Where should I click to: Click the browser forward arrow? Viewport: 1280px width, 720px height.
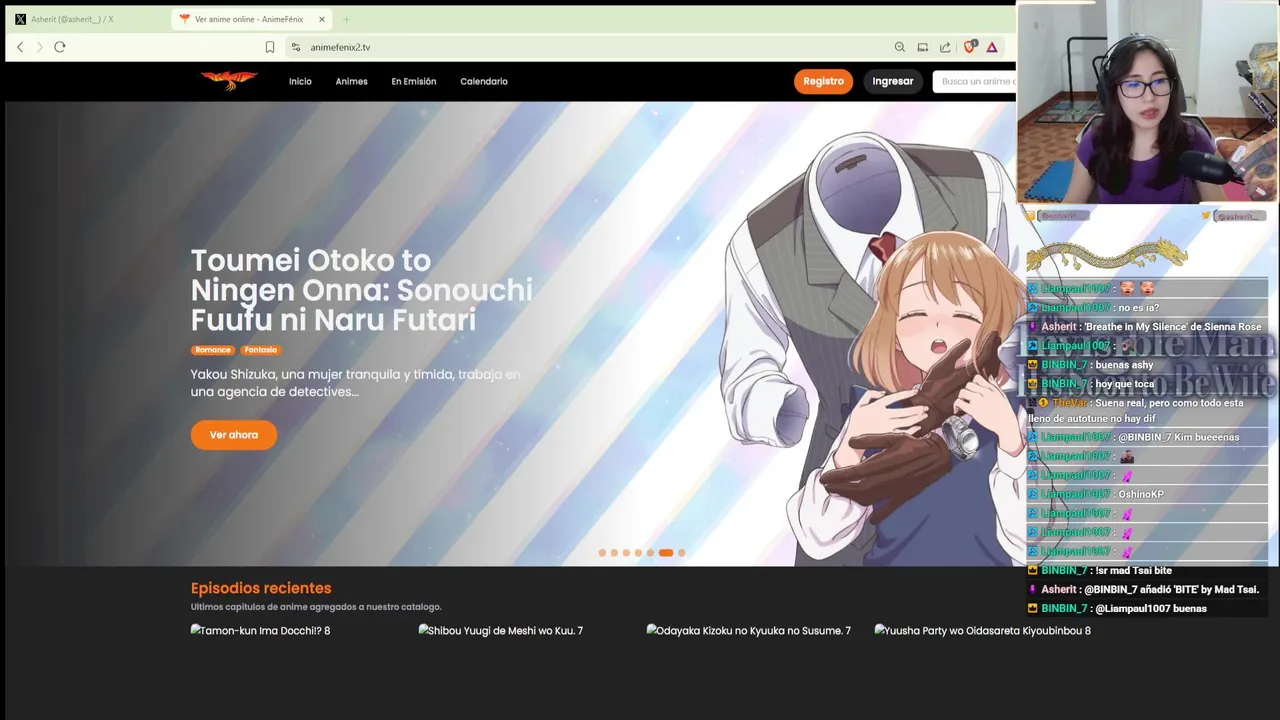coord(40,47)
